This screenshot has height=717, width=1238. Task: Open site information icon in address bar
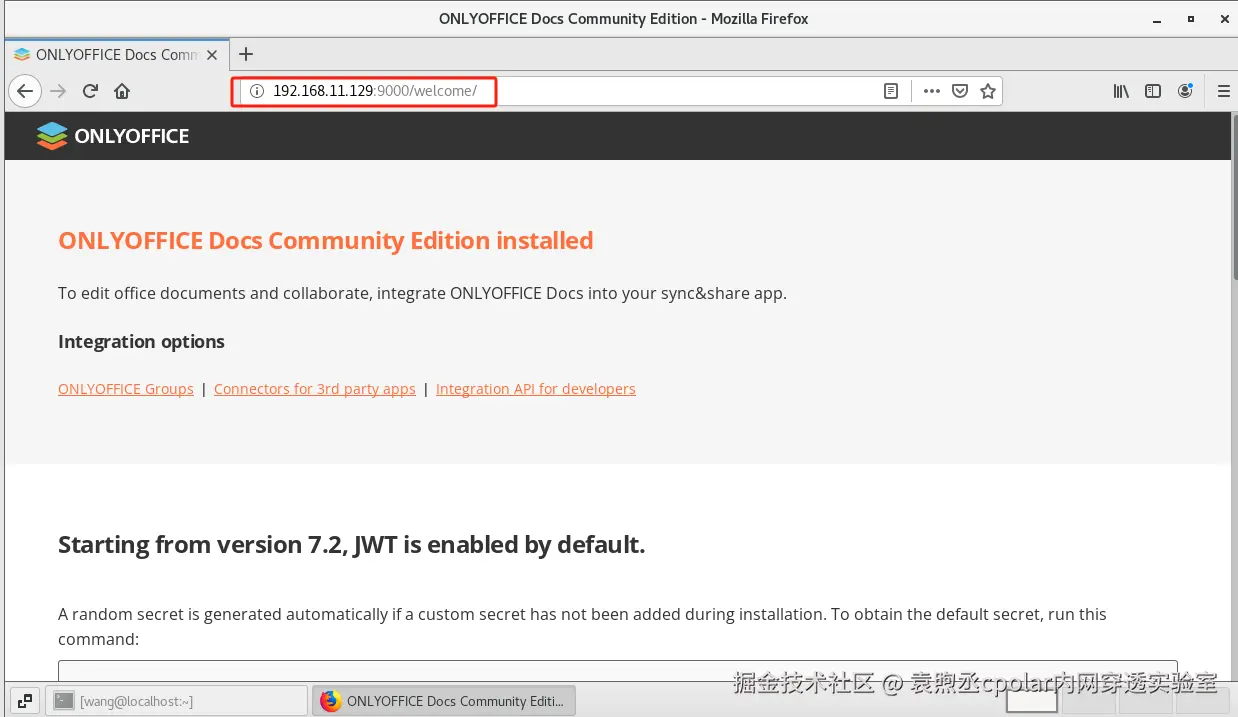256,91
